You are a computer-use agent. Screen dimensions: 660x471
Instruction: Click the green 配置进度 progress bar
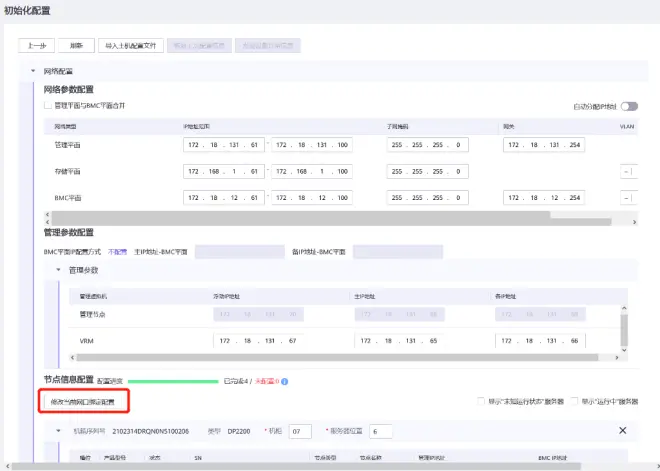pos(173,381)
